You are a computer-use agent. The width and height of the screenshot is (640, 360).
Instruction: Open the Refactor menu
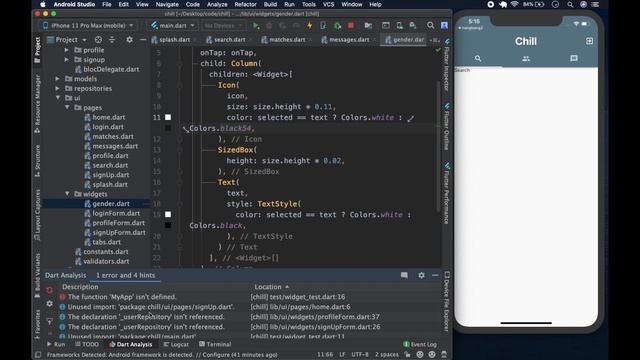245,4
